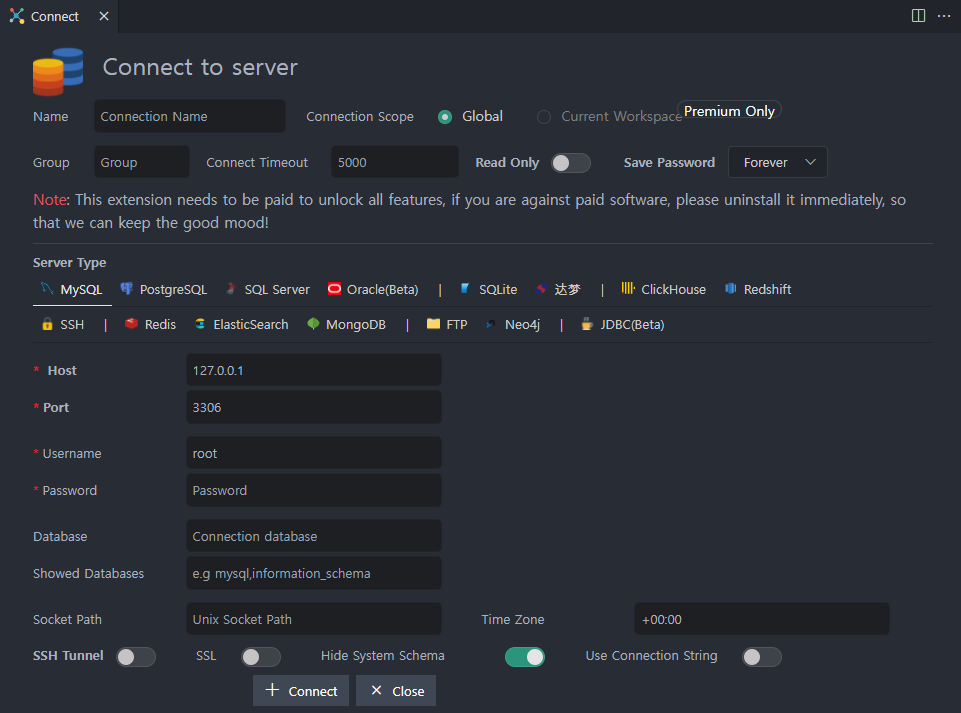Edit the Time Zone field
The width and height of the screenshot is (961, 713).
pos(762,619)
